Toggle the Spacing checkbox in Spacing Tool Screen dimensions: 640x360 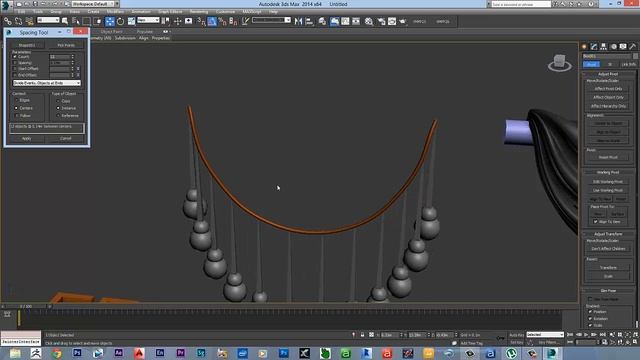tap(15, 63)
